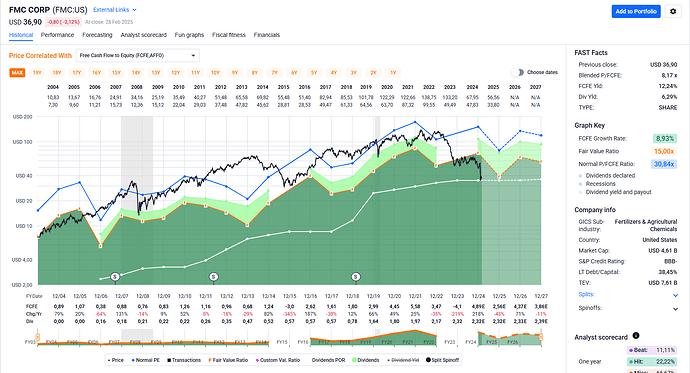
Task: Open the Forecasting tab
Action: 97,35
